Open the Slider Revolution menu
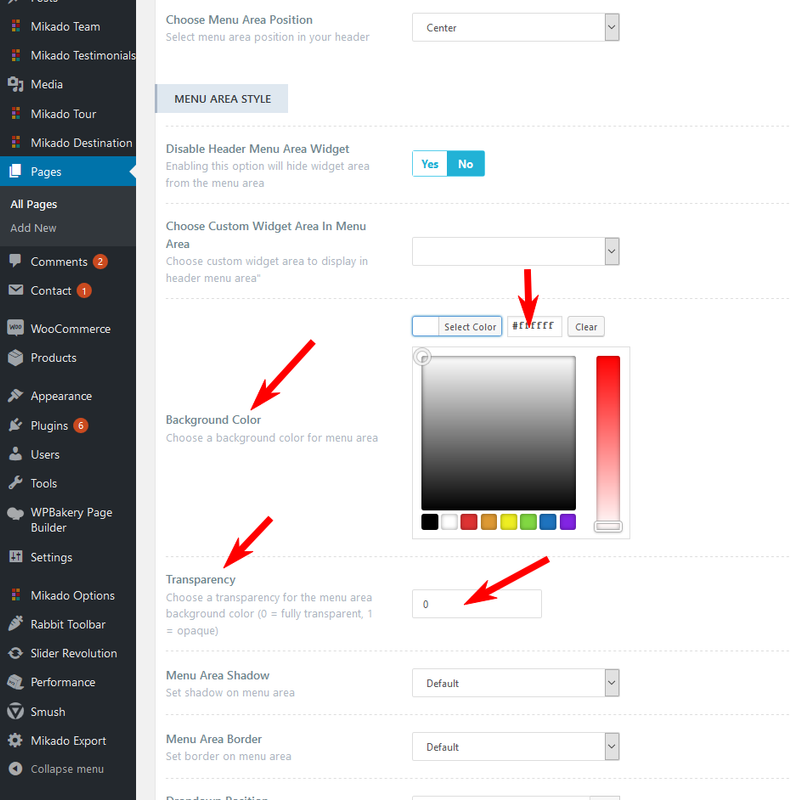The image size is (791, 800). 73,653
